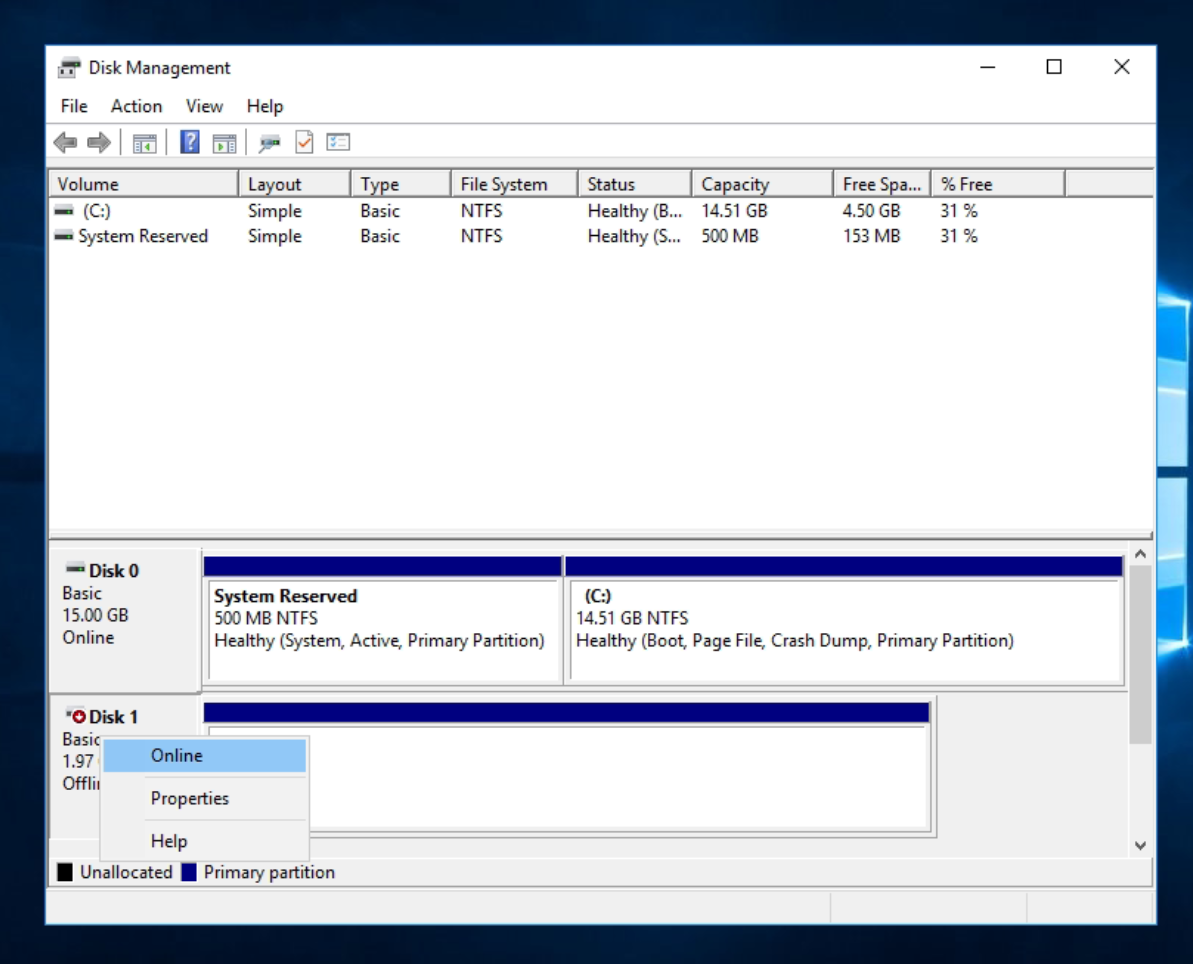
Task: Click the Forward arrow in the toolbar
Action: click(x=99, y=142)
